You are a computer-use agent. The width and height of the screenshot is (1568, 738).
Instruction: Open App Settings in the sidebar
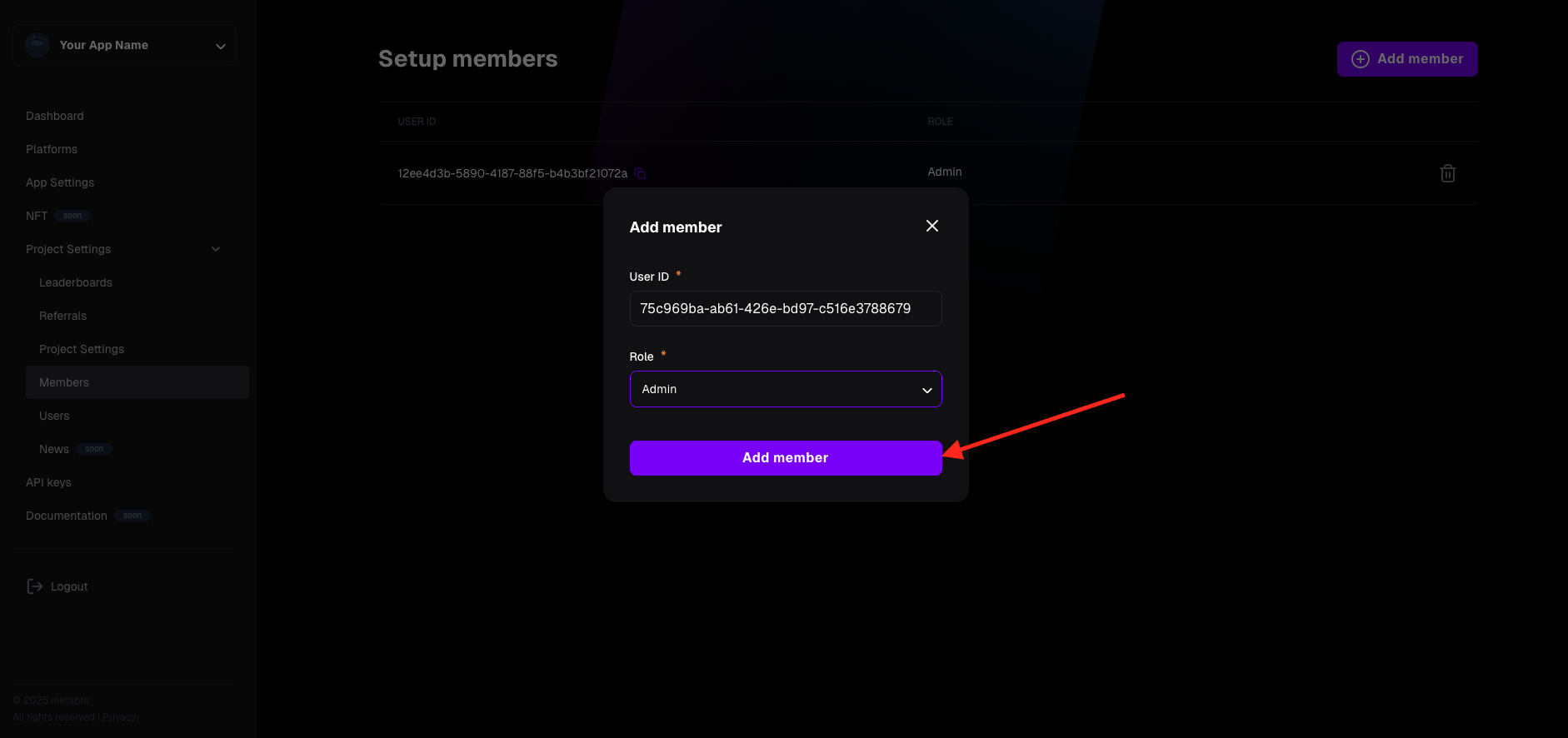tap(60, 182)
